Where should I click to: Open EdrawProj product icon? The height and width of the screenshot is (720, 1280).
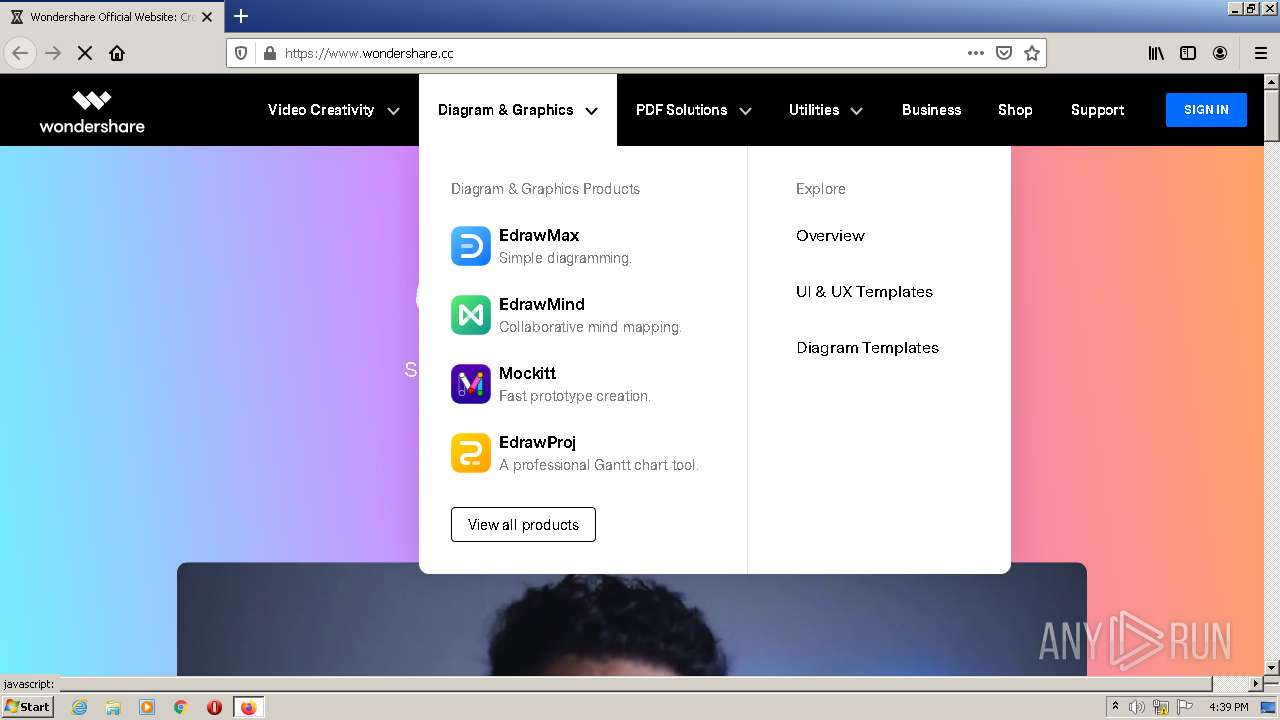(470, 453)
